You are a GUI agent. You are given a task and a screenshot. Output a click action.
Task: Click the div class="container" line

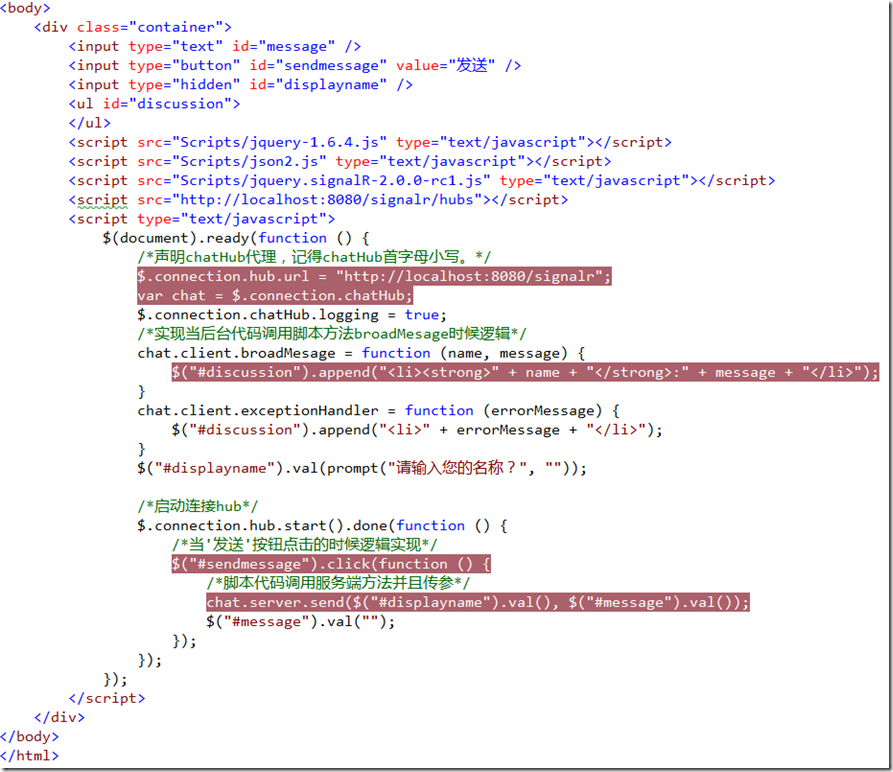[x=133, y=27]
